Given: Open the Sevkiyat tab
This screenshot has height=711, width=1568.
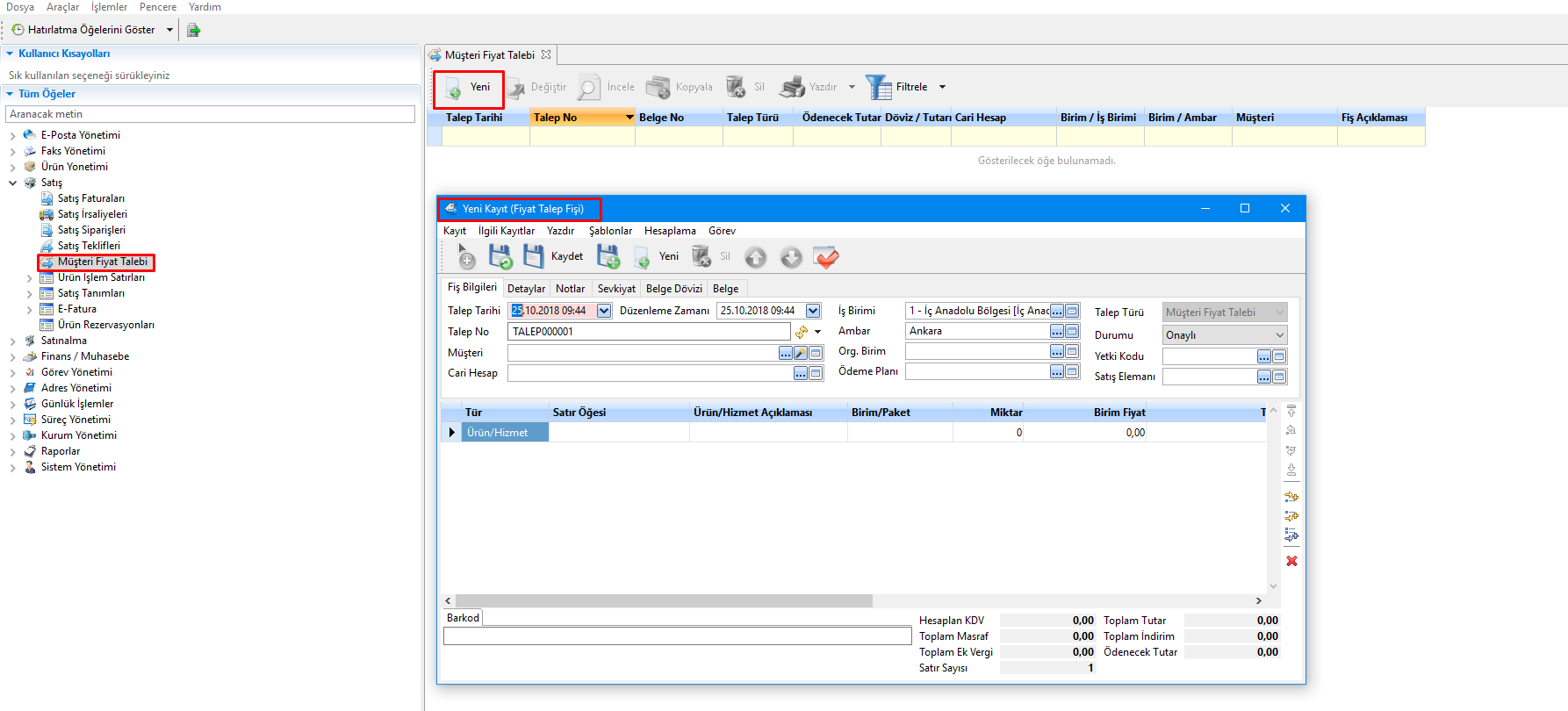Looking at the screenshot, I should point(615,289).
